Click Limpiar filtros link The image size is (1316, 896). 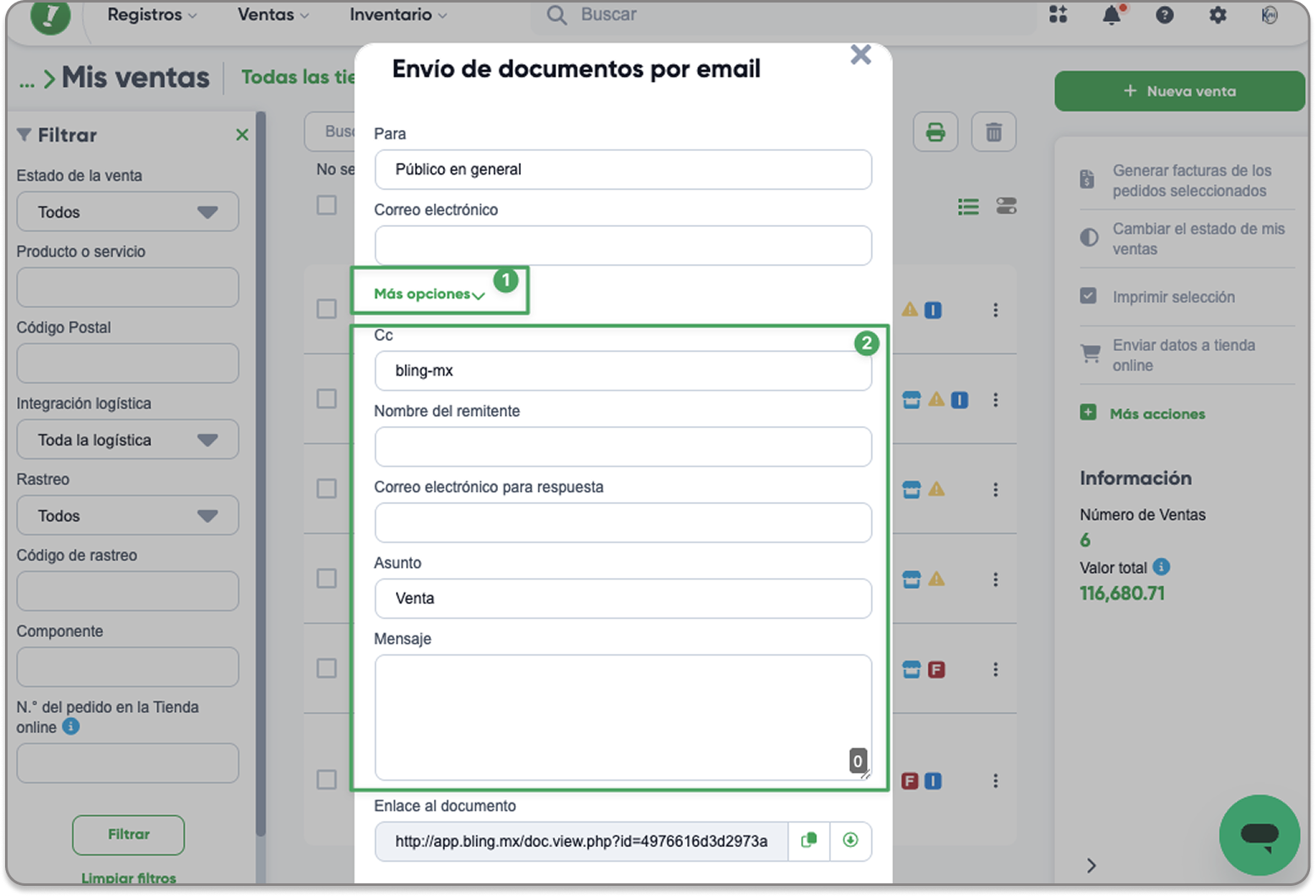click(128, 878)
